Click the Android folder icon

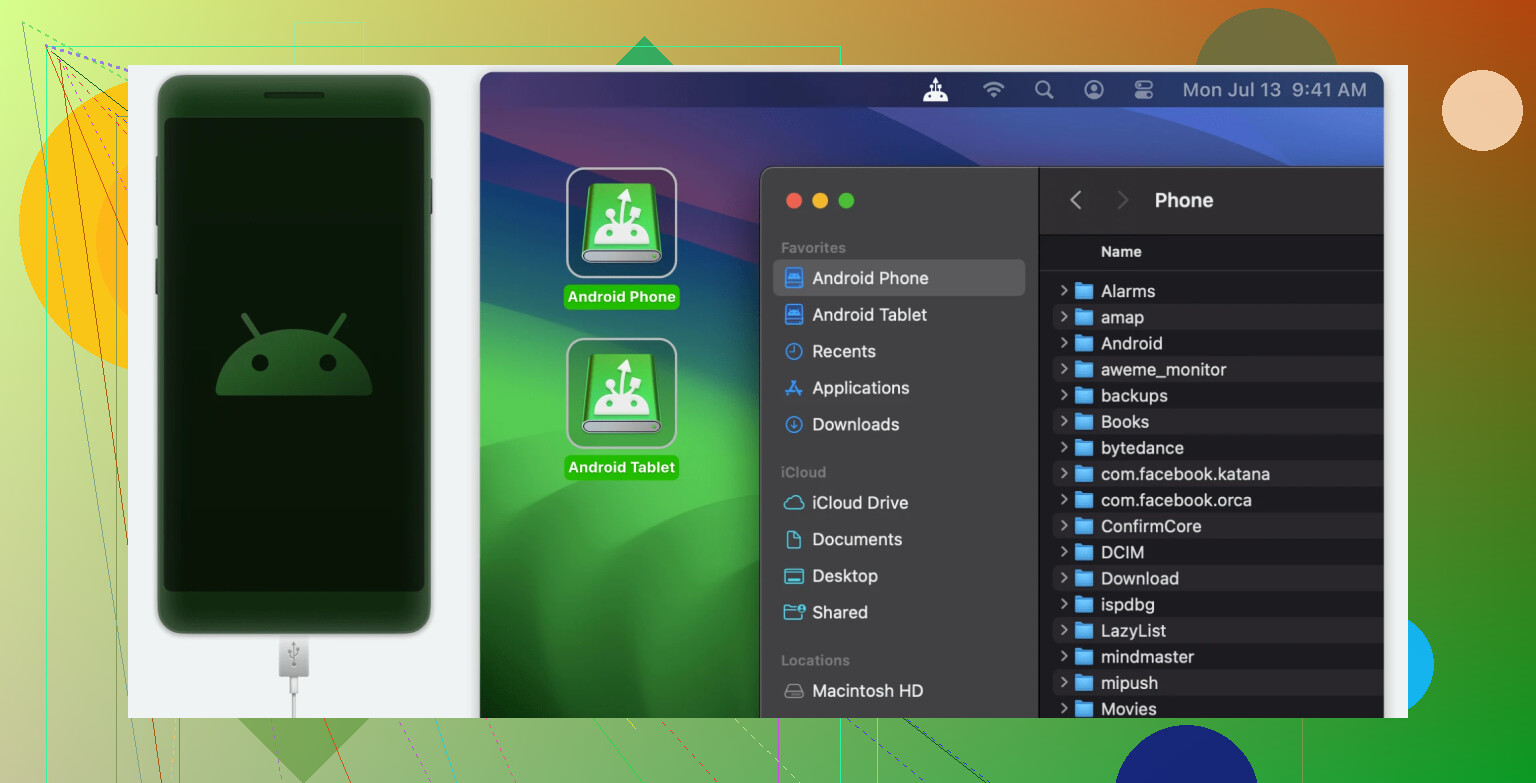click(x=1084, y=343)
